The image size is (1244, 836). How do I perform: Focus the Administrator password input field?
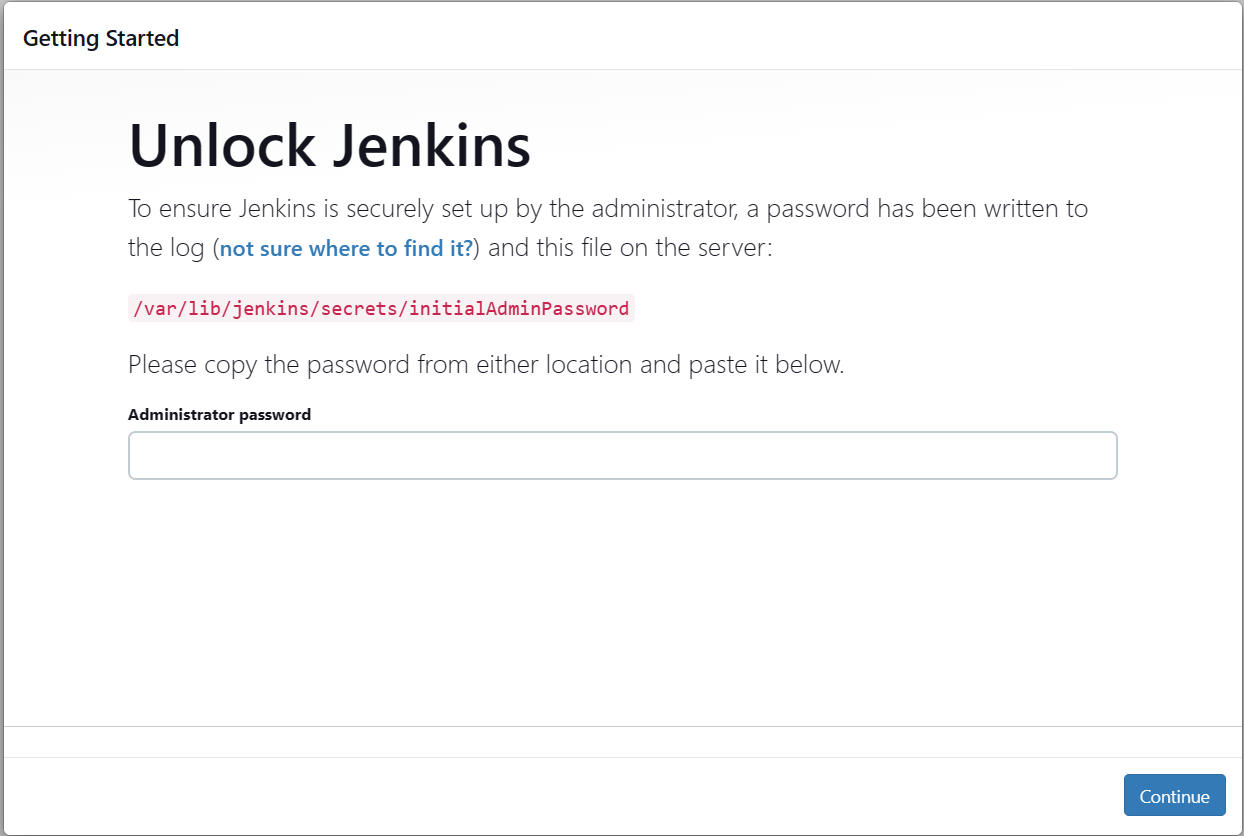(x=622, y=456)
